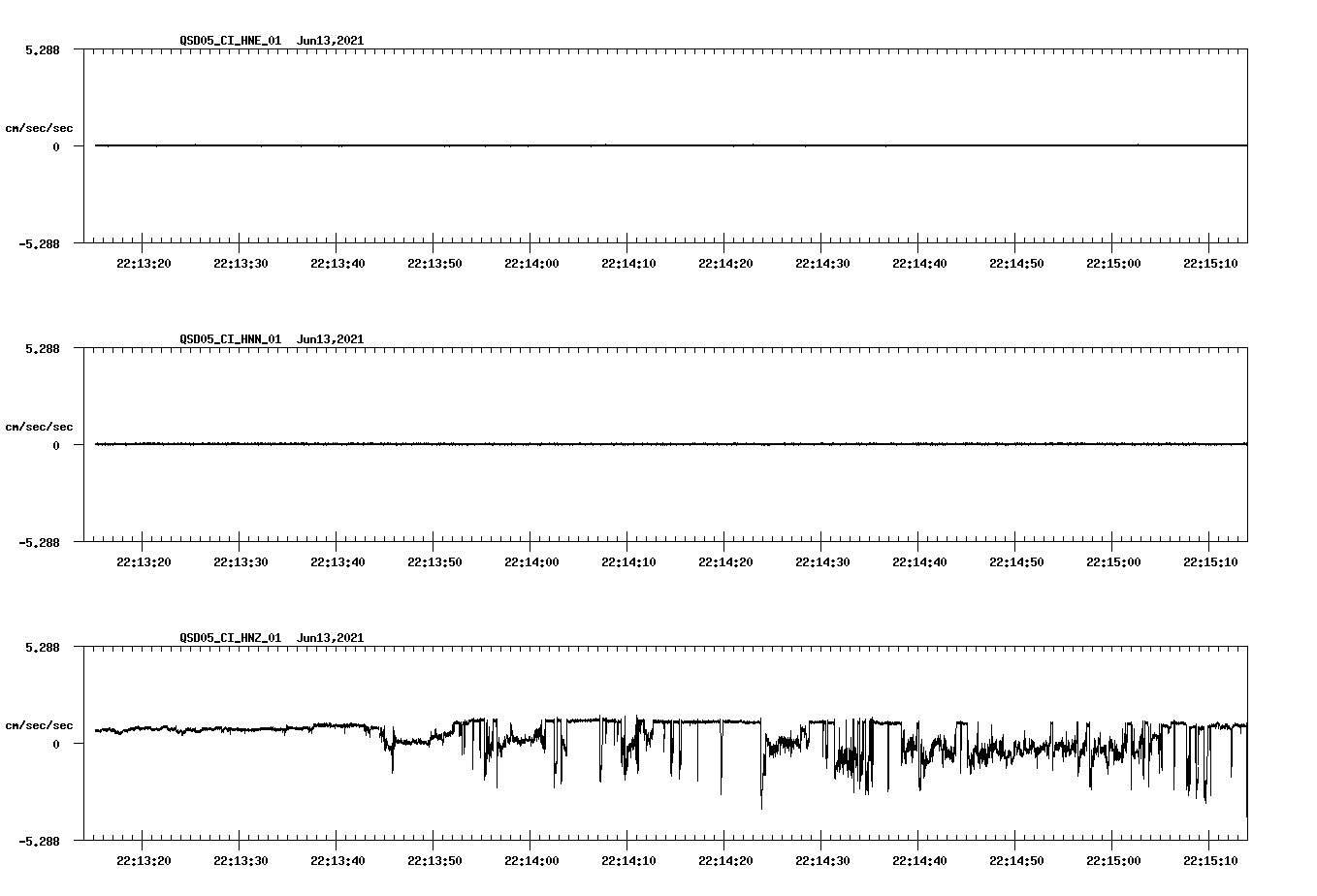Click 22:14:00 time label under HNZ plot
Screen dimensions: 1317x896
point(531,861)
